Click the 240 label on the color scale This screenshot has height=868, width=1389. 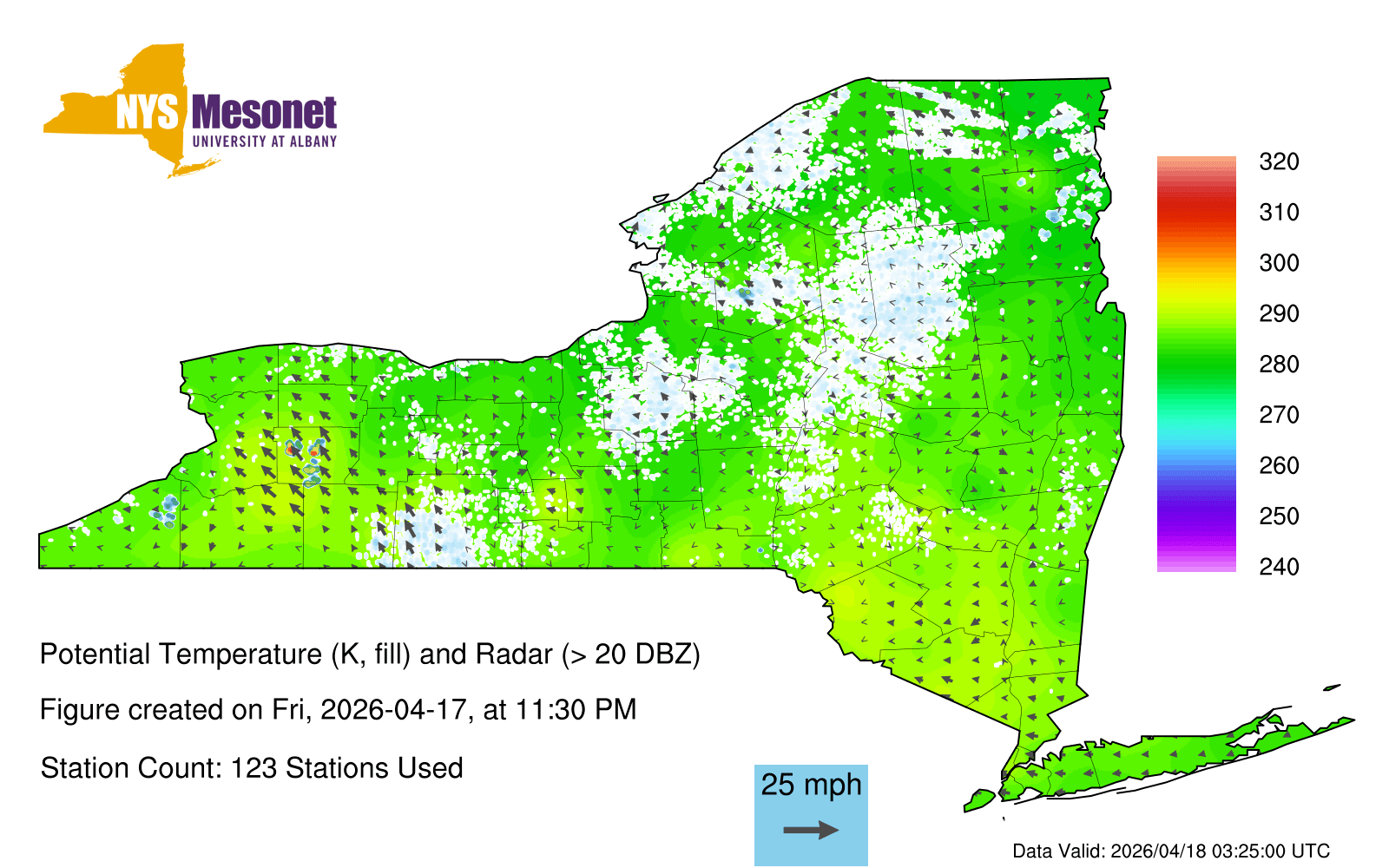pyautogui.click(x=1279, y=567)
